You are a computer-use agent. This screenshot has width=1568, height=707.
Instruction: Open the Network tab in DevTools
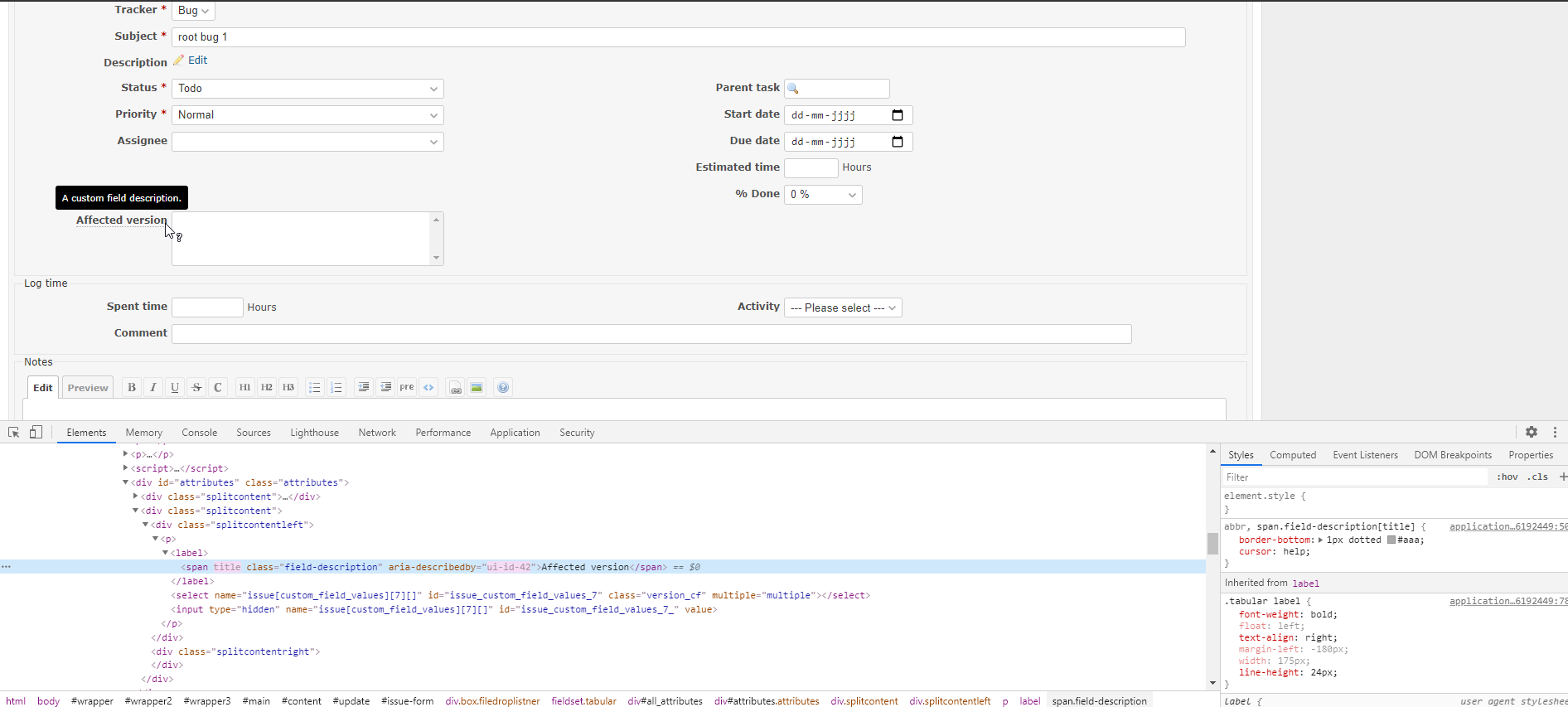point(377,433)
